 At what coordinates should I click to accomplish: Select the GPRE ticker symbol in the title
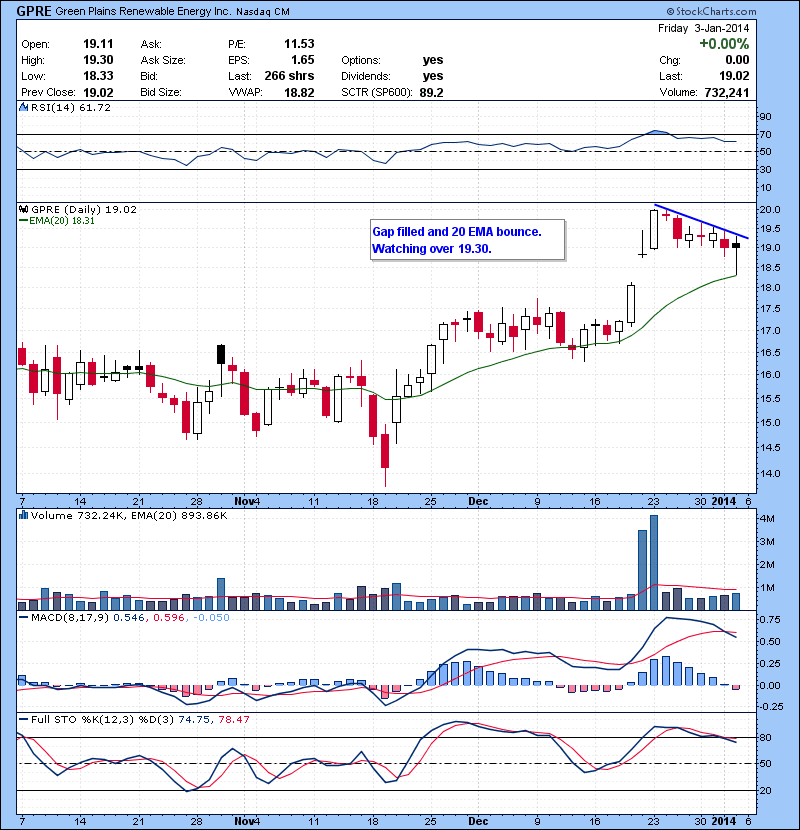[x=33, y=11]
